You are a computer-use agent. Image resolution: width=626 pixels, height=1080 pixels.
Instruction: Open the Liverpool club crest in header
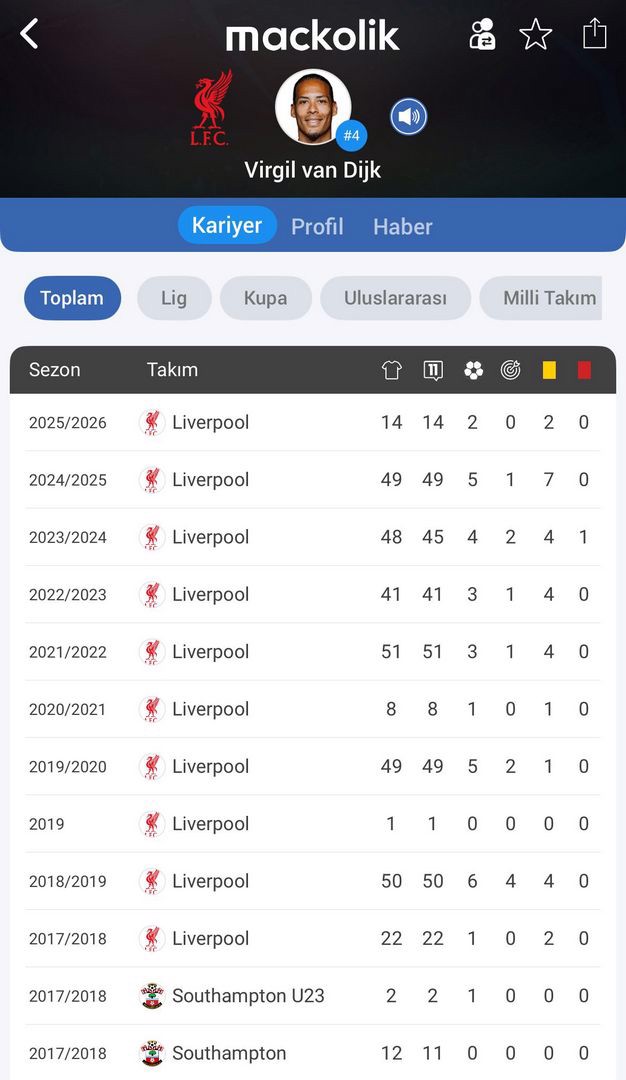[211, 108]
